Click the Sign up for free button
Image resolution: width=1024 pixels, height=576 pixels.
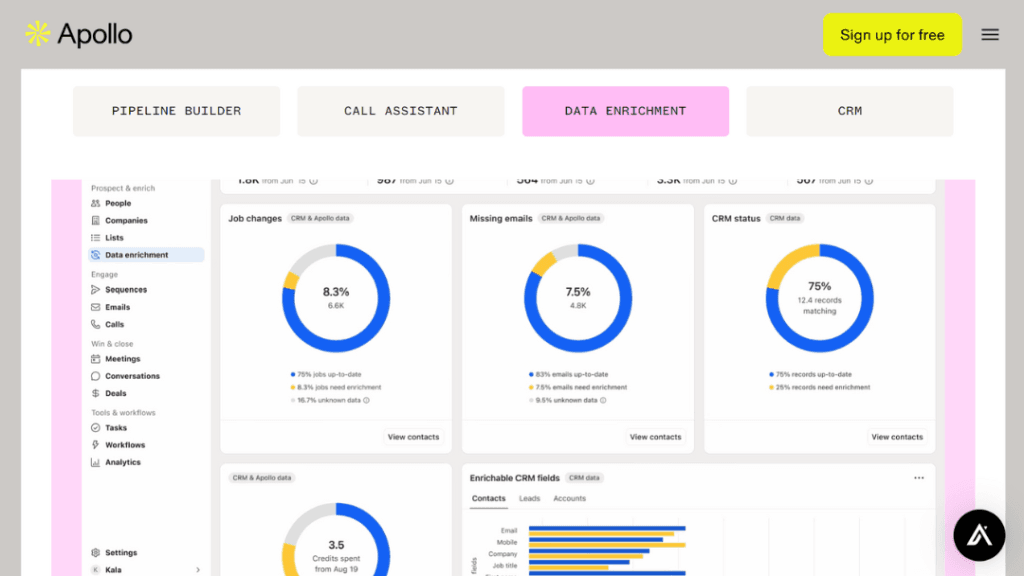[892, 35]
